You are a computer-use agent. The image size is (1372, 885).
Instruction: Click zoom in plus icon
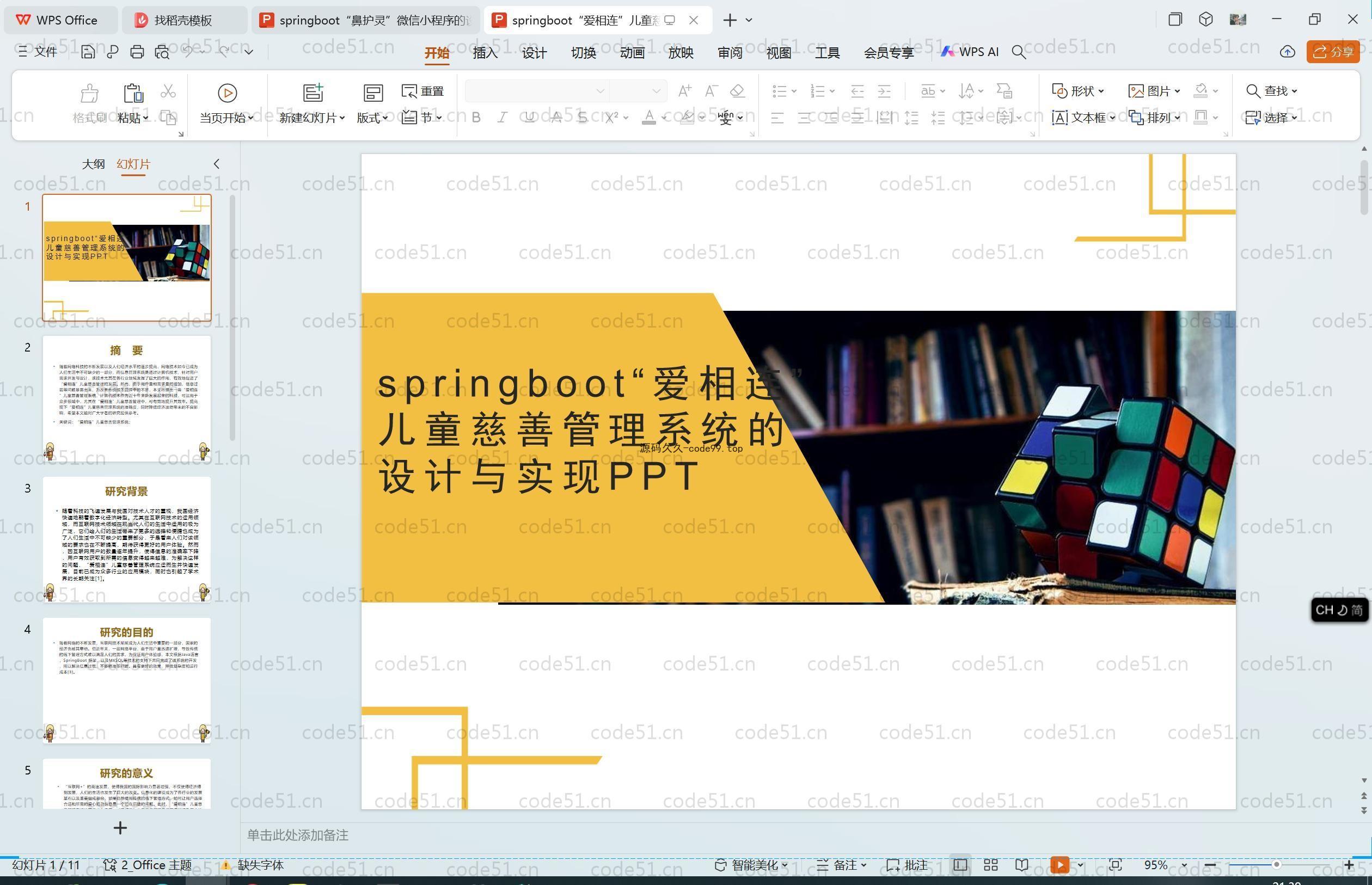[1349, 865]
